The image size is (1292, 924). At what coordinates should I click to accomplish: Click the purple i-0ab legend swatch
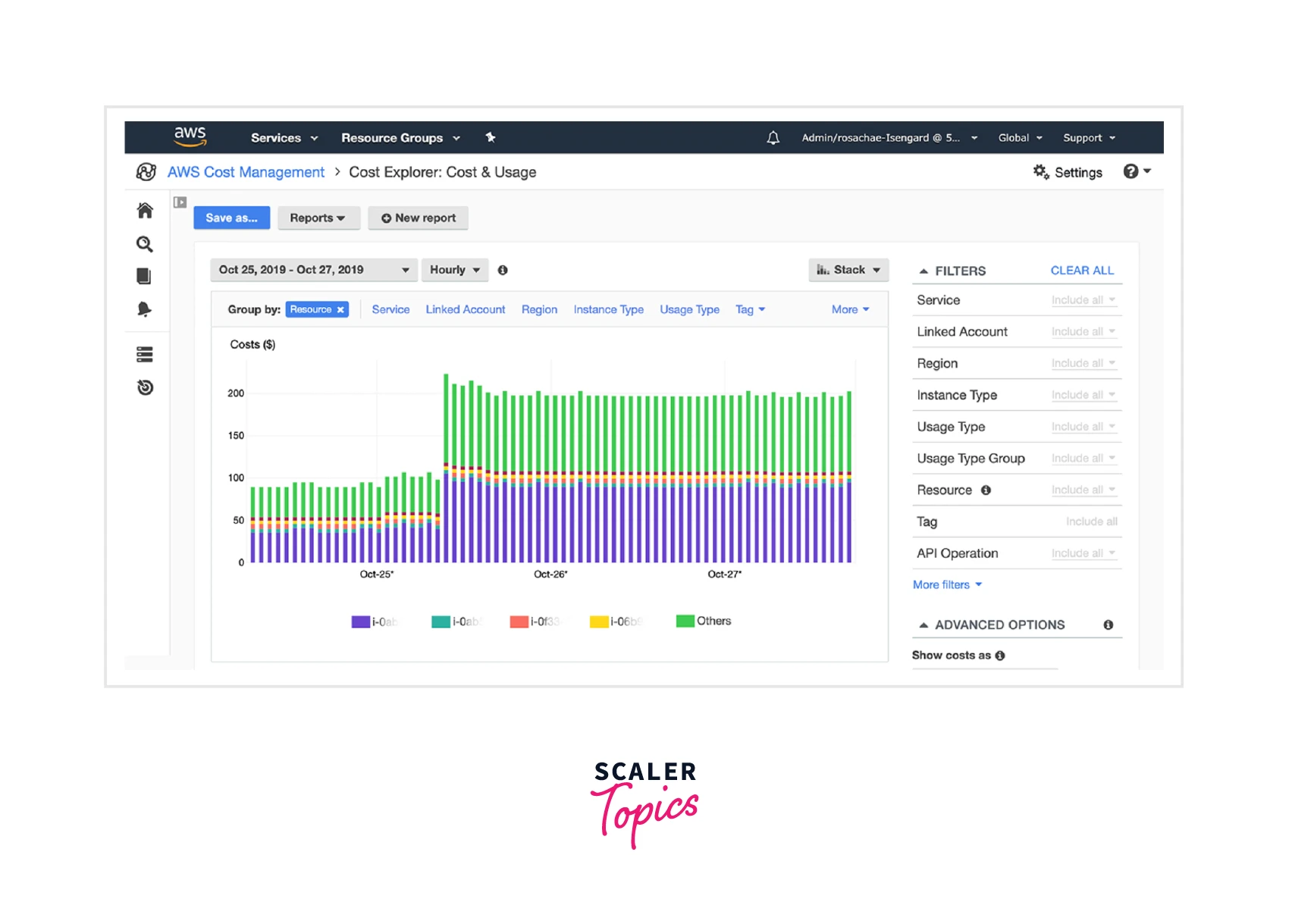[x=360, y=622]
